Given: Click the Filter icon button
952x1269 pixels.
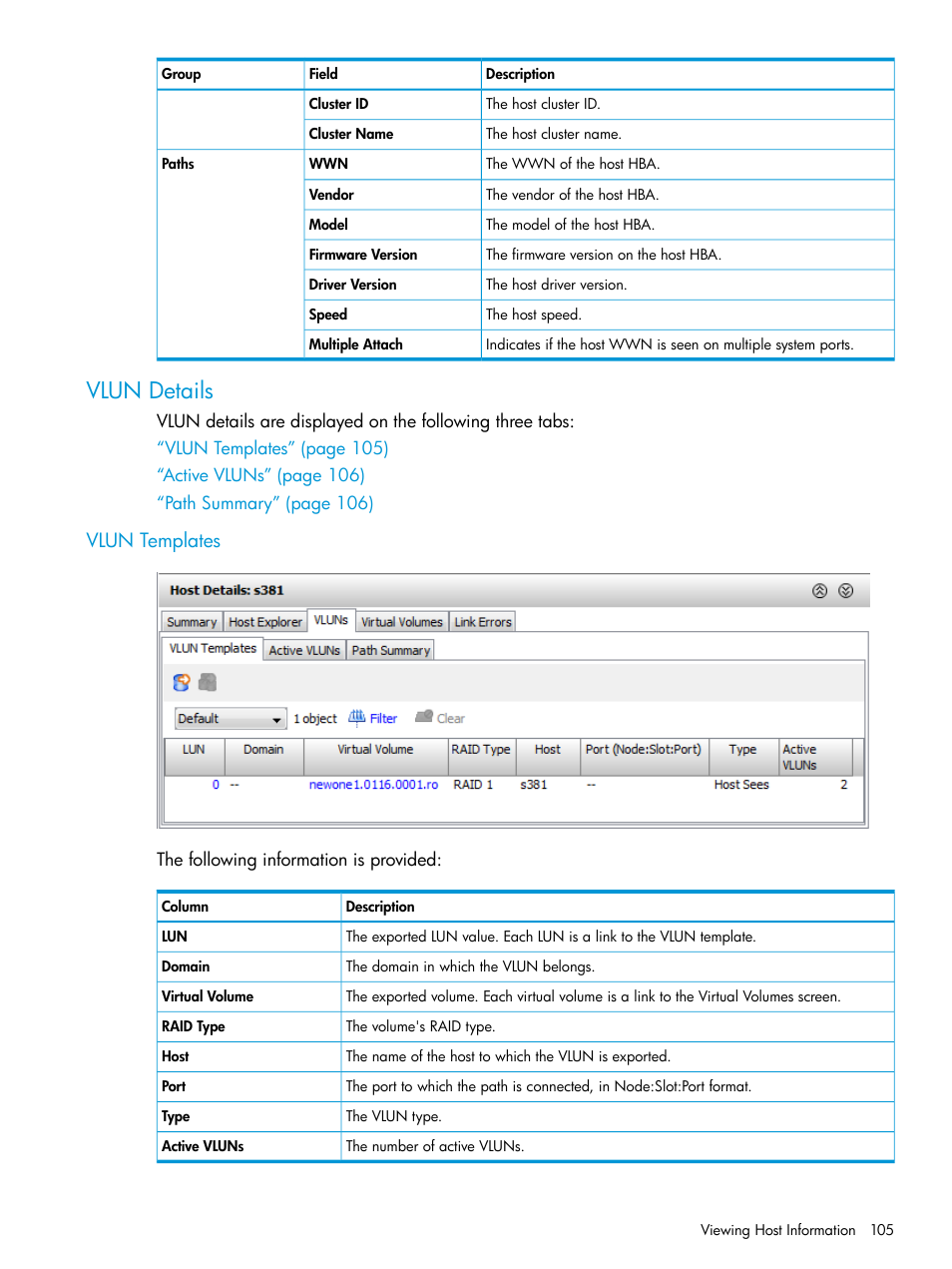Looking at the screenshot, I should (372, 718).
